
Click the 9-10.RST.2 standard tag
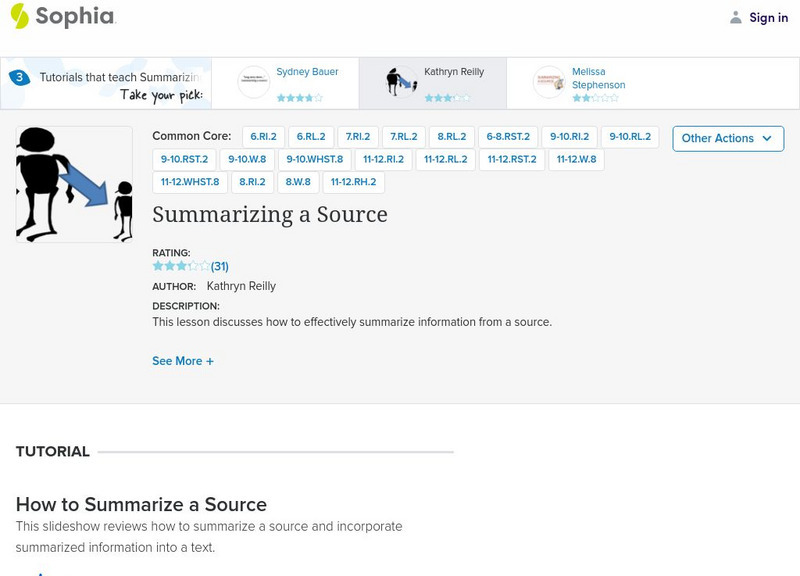184,159
